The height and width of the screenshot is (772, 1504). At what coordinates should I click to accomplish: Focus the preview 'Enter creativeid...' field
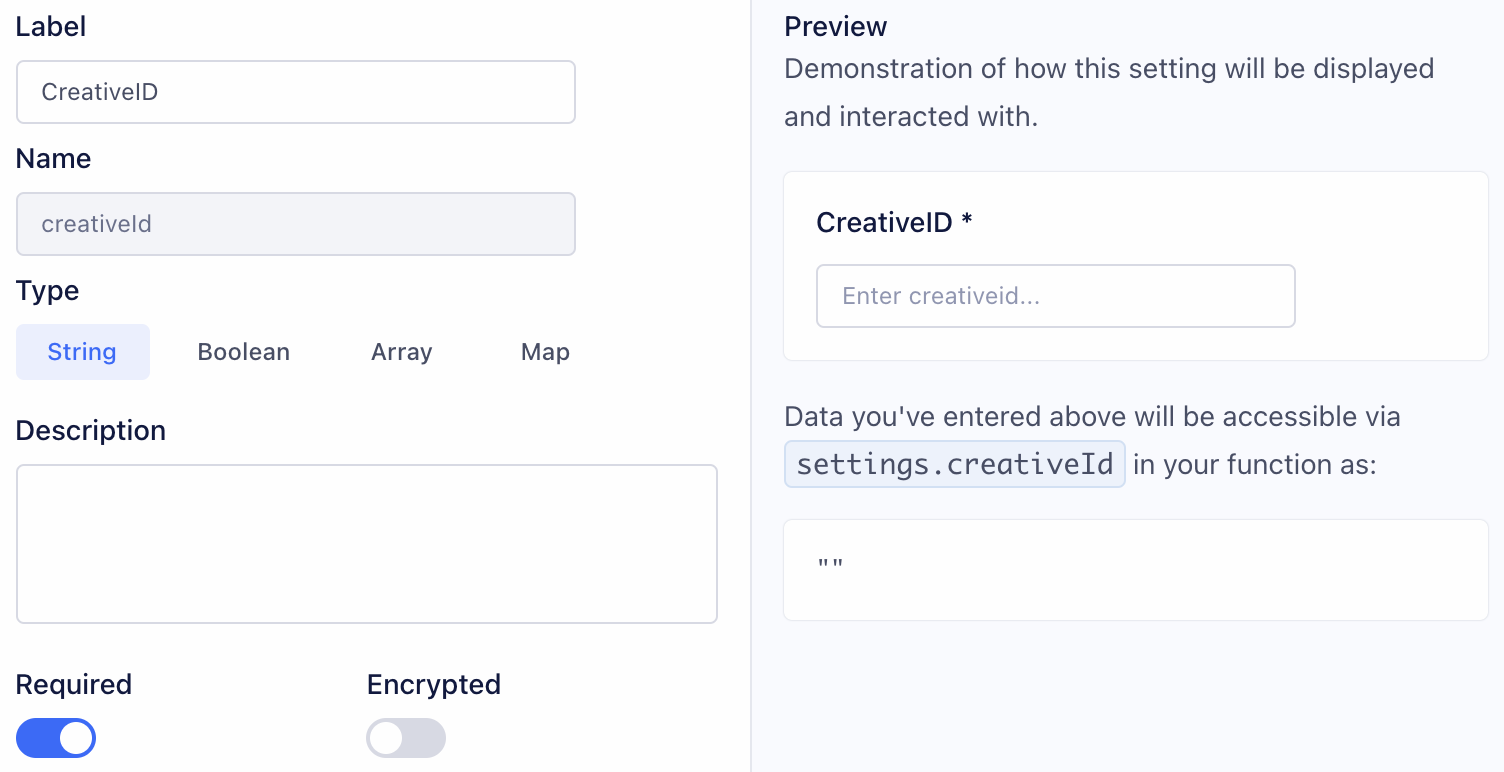(1056, 296)
